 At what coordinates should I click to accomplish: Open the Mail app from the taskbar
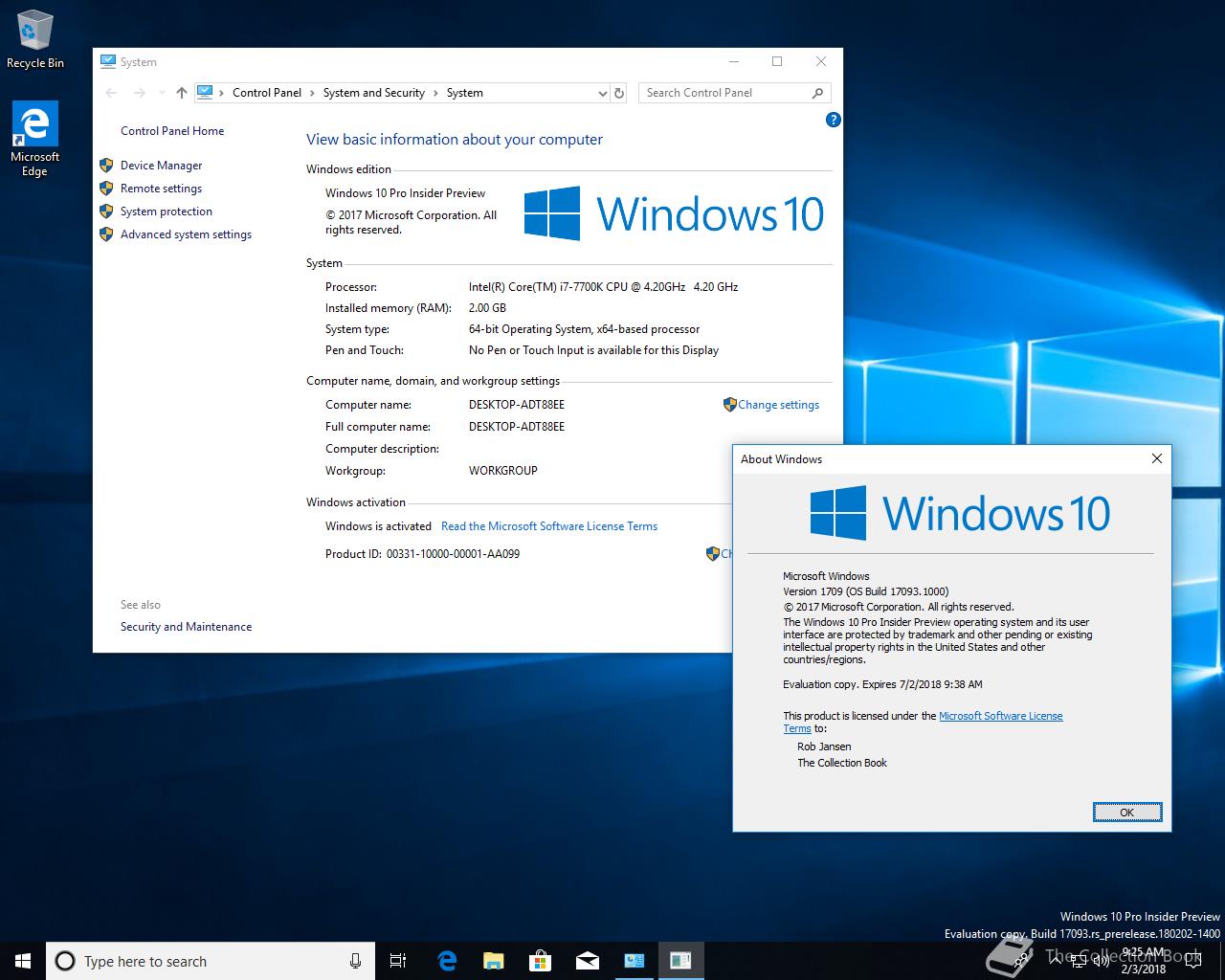pos(587,961)
